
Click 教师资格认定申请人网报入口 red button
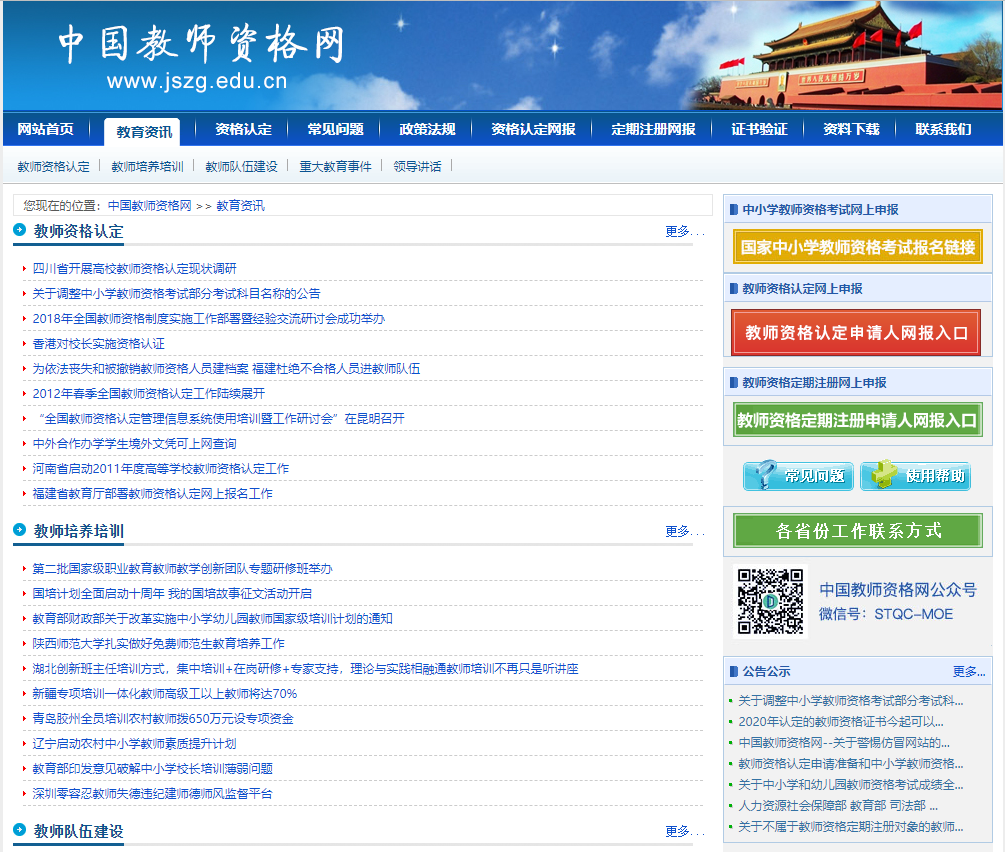856,333
